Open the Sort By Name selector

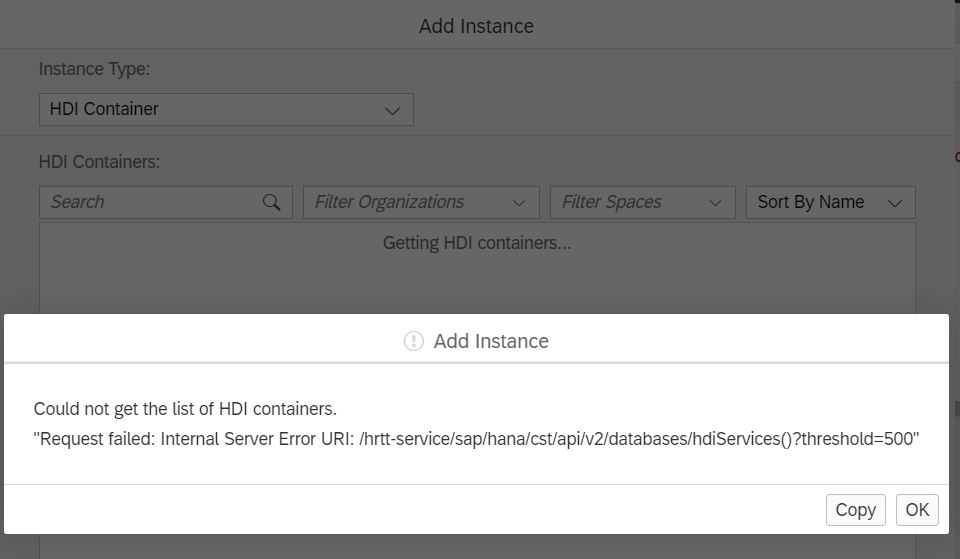830,202
